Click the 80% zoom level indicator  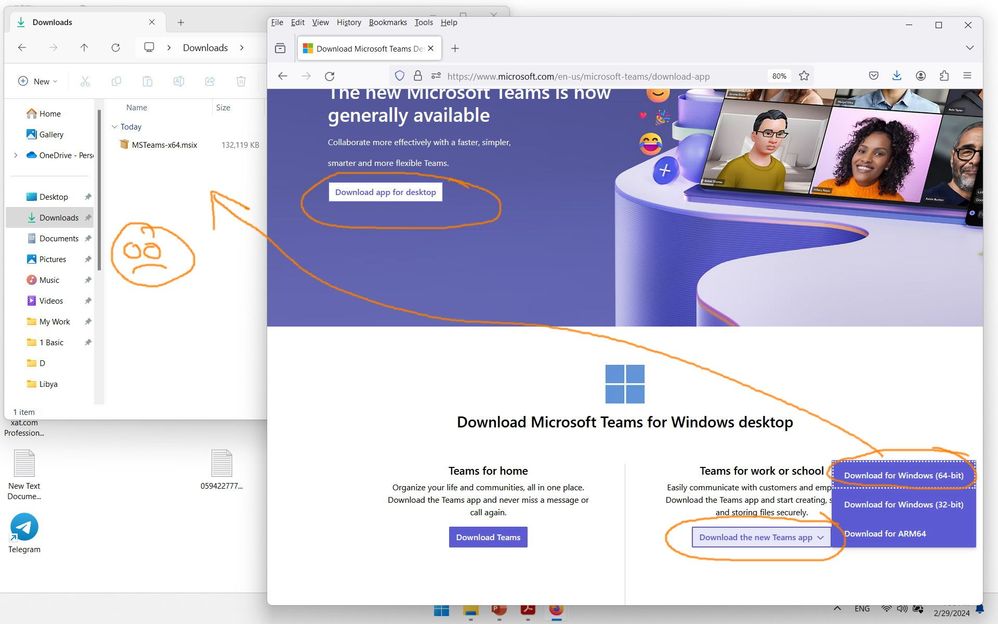pyautogui.click(x=779, y=76)
